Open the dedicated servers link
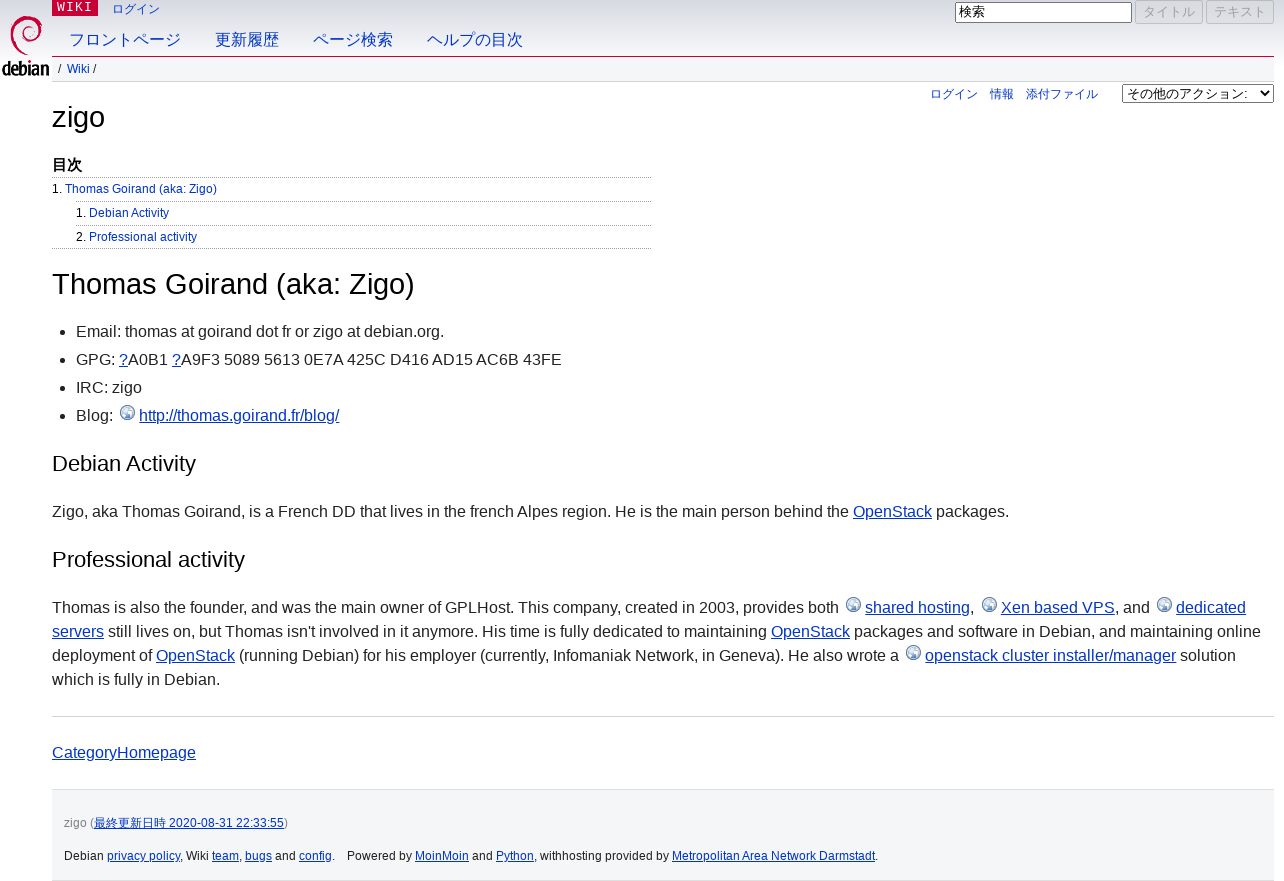The width and height of the screenshot is (1284, 881). click(x=1210, y=608)
